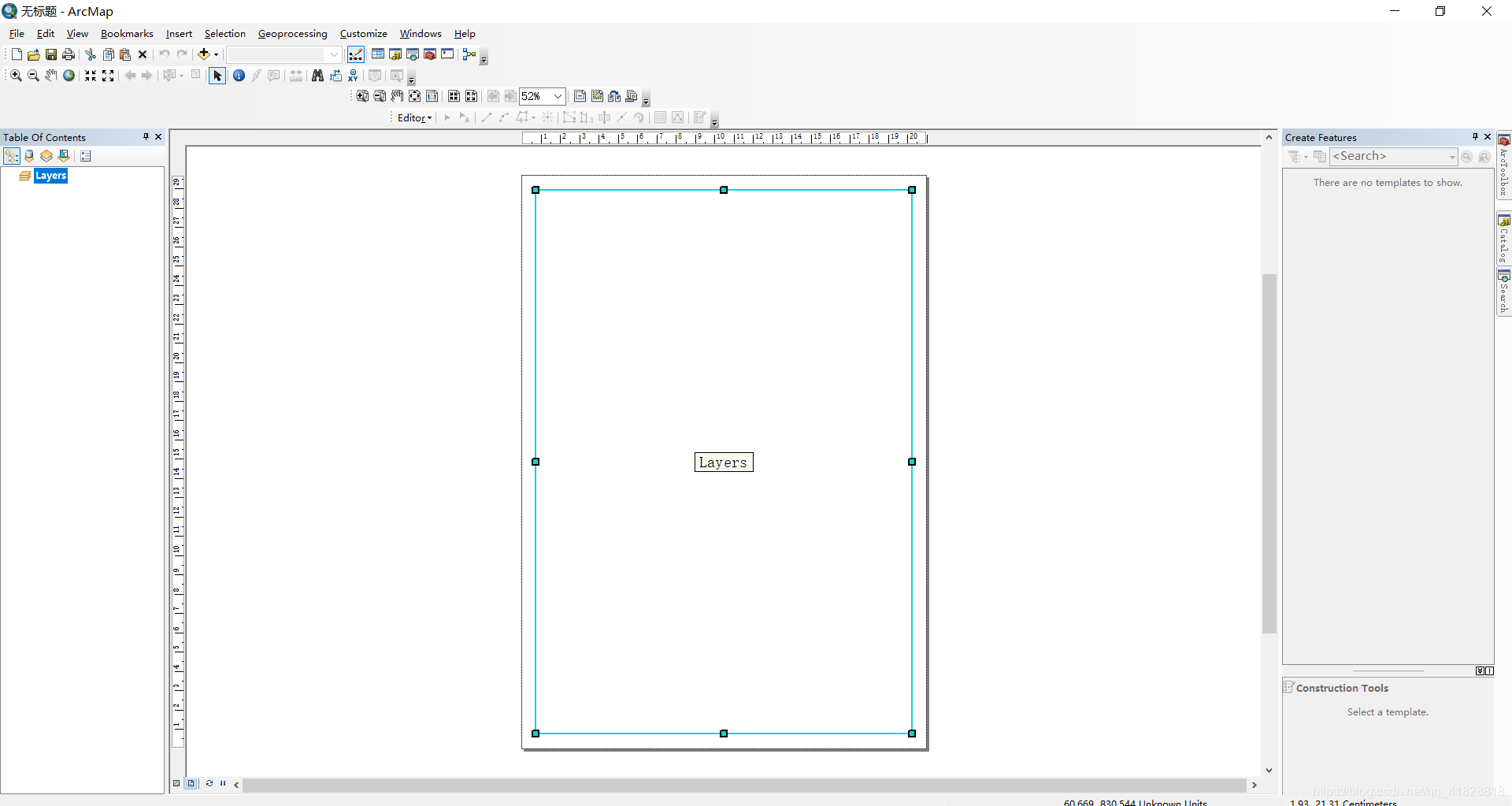Toggle the Select Elements arrow tool
Image resolution: width=1512 pixels, height=806 pixels.
[217, 76]
